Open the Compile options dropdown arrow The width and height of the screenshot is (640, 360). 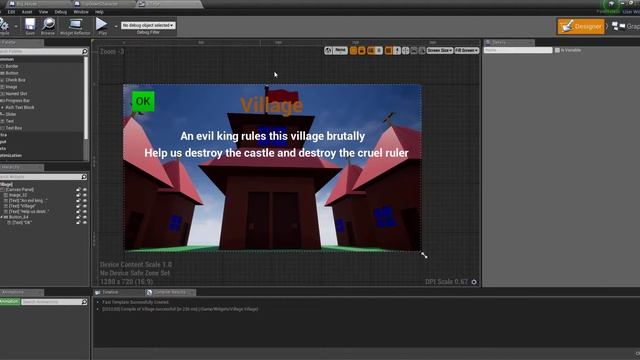[16, 26]
